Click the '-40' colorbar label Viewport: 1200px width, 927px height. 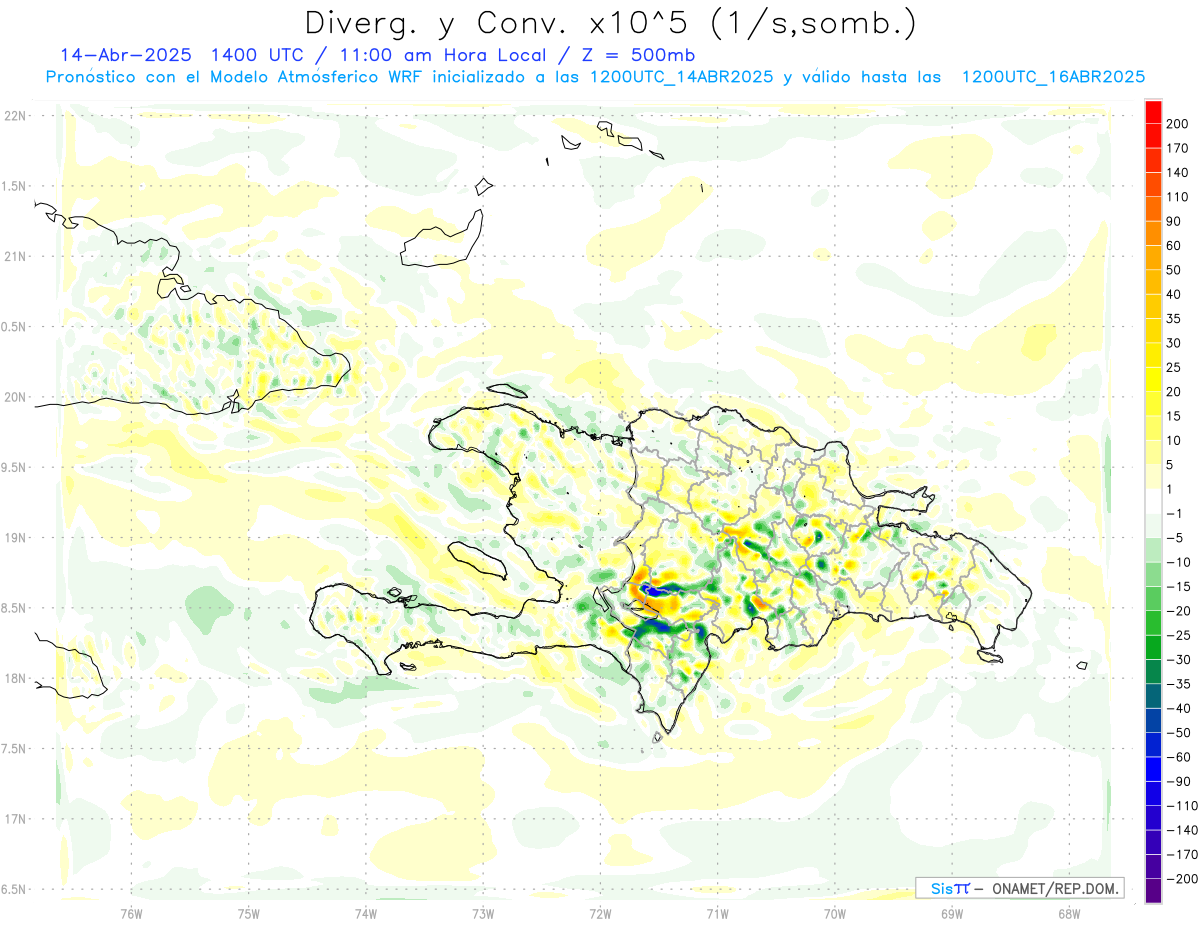point(1178,709)
